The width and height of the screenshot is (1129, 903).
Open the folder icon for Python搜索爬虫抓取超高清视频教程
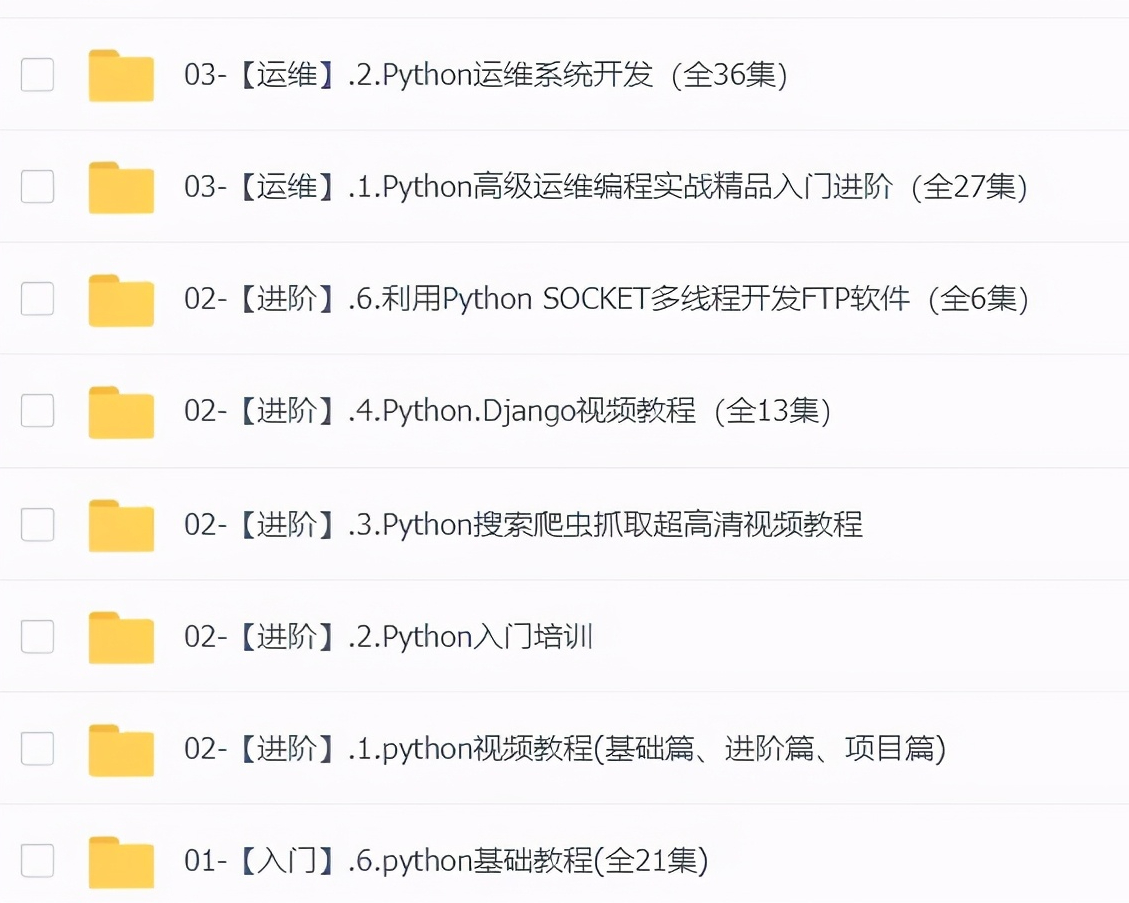[120, 524]
